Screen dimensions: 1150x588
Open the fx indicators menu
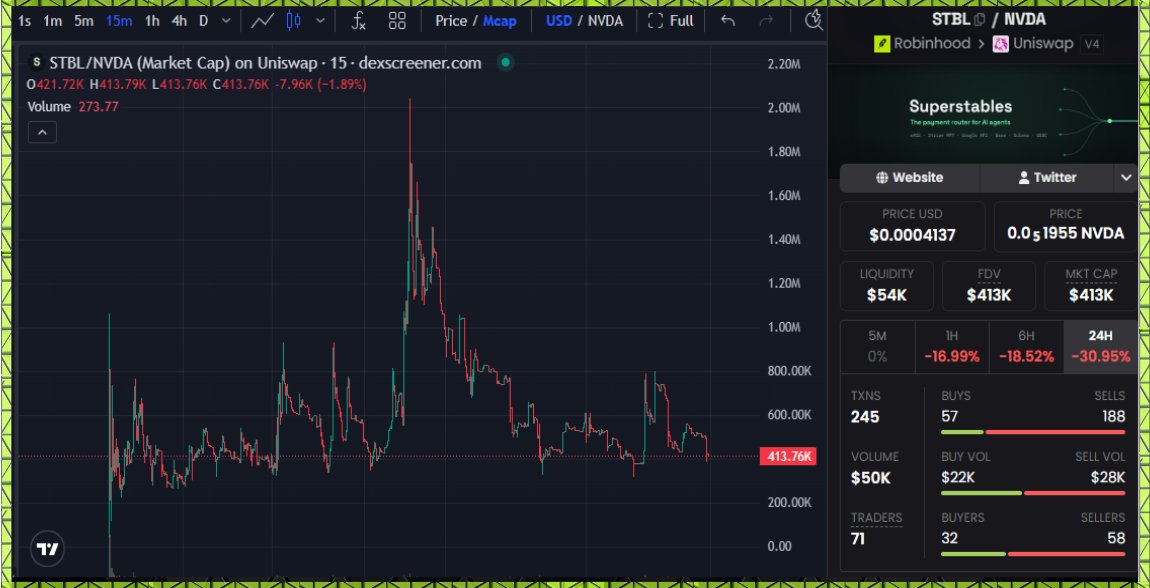coord(358,21)
